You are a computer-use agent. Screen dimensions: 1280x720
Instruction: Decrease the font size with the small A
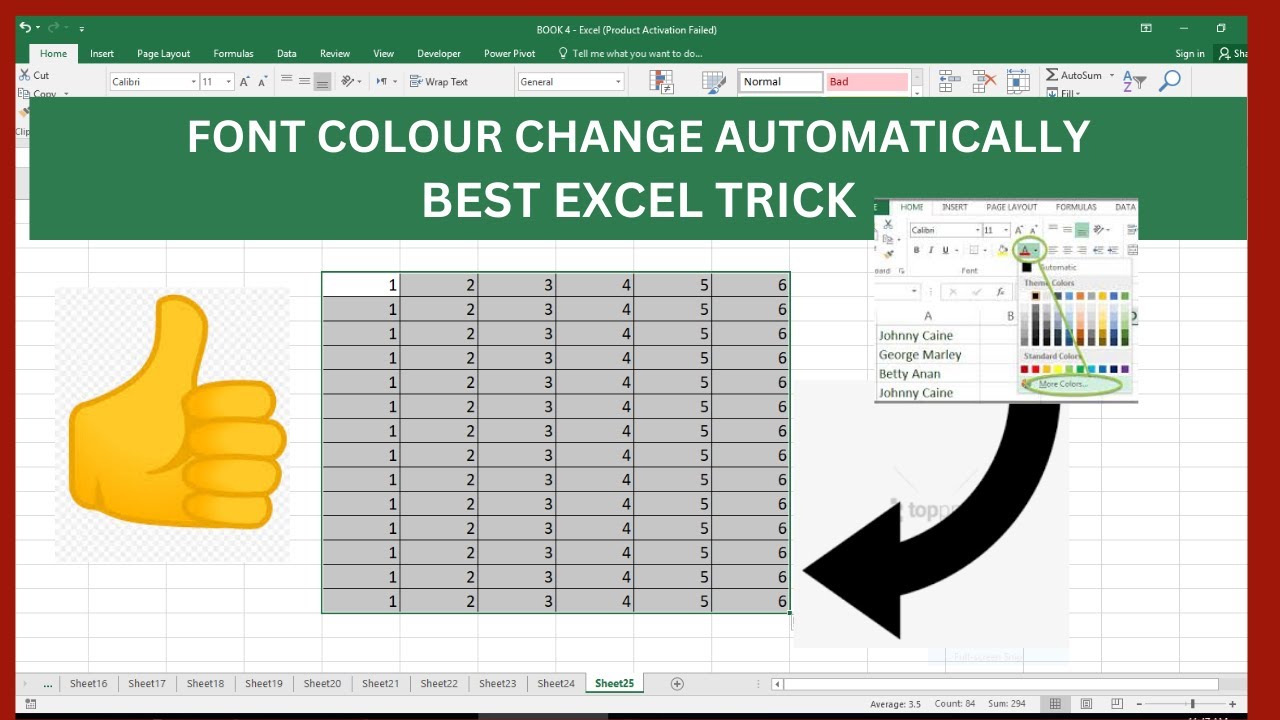pyautogui.click(x=262, y=82)
